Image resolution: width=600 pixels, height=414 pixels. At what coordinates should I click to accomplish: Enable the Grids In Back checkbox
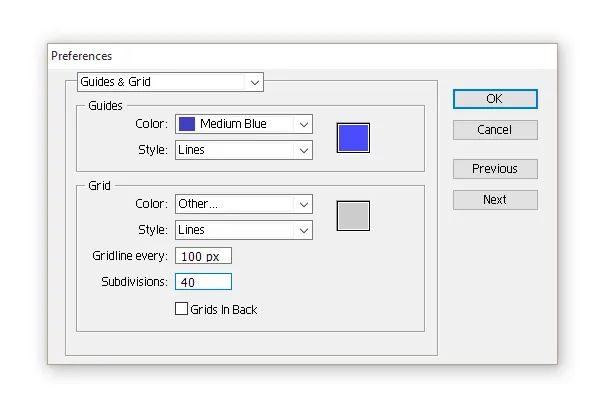(x=181, y=309)
